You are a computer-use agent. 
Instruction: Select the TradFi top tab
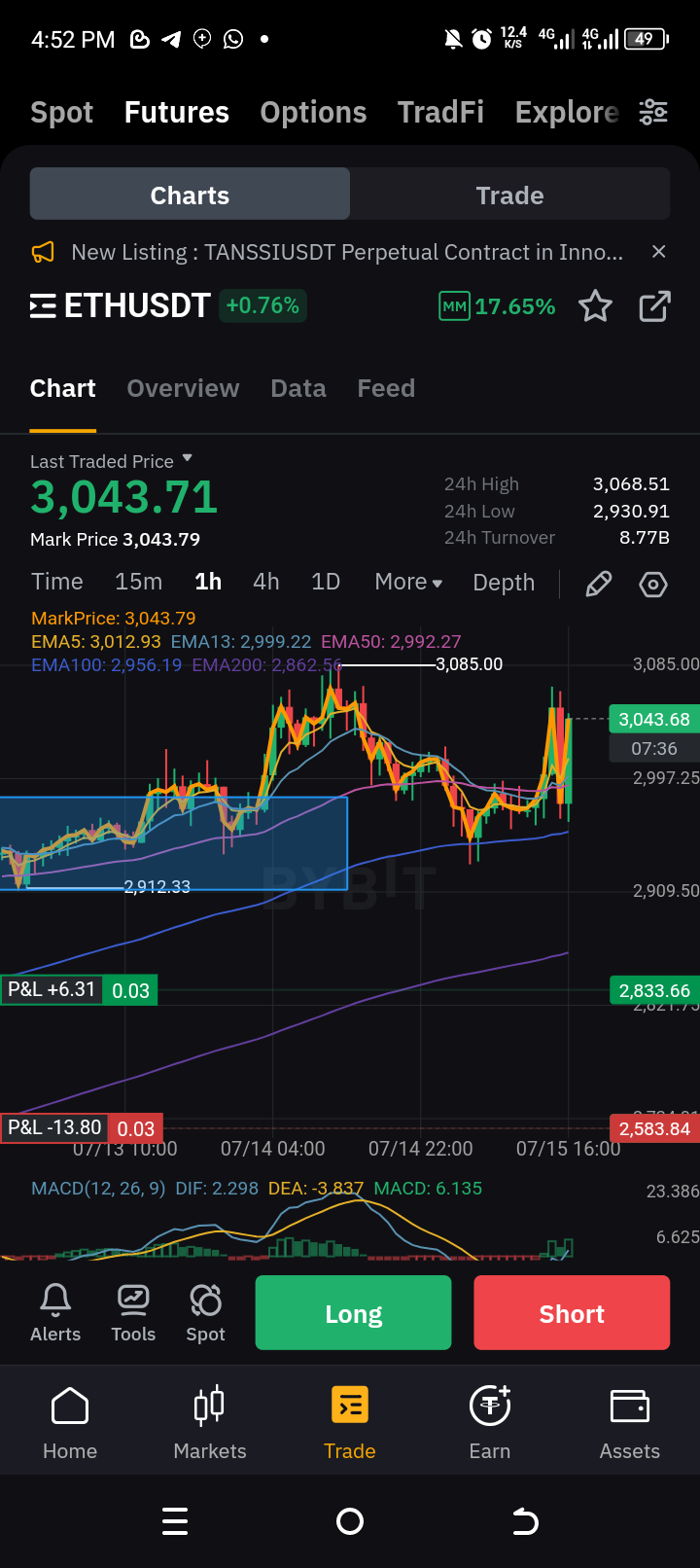(x=440, y=112)
